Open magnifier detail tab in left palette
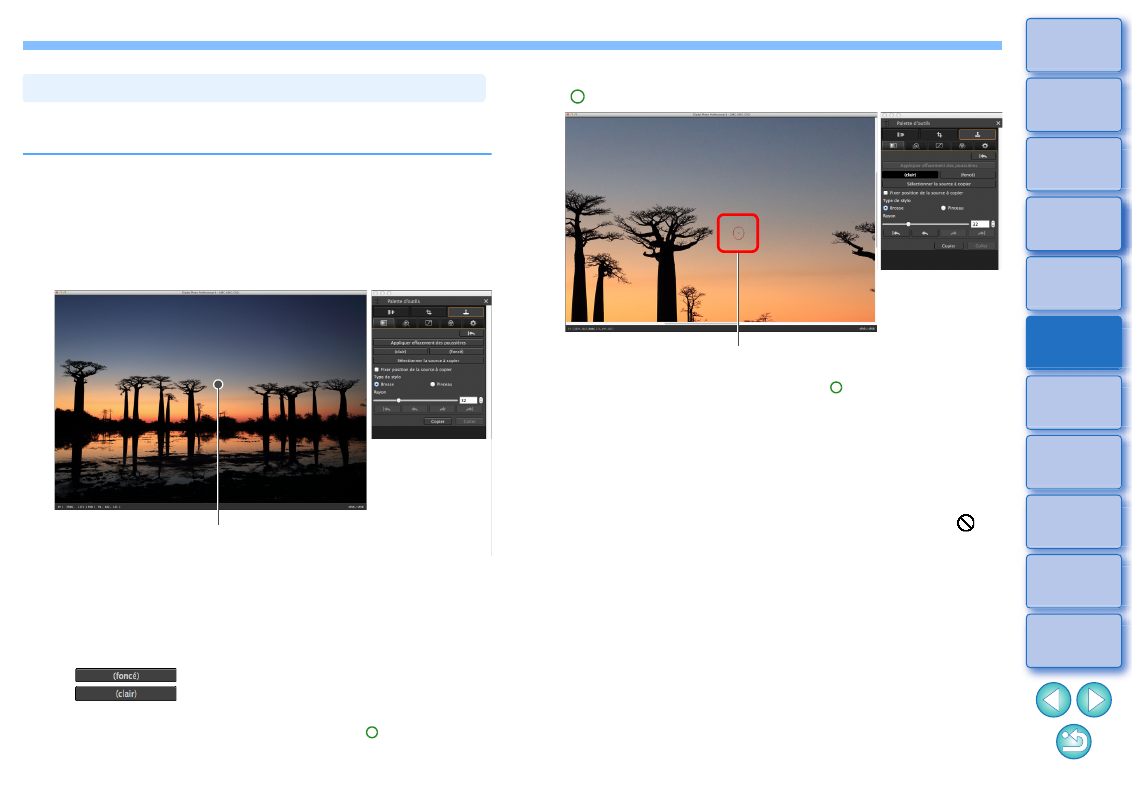This screenshot has height=800, width=1132. (406, 323)
